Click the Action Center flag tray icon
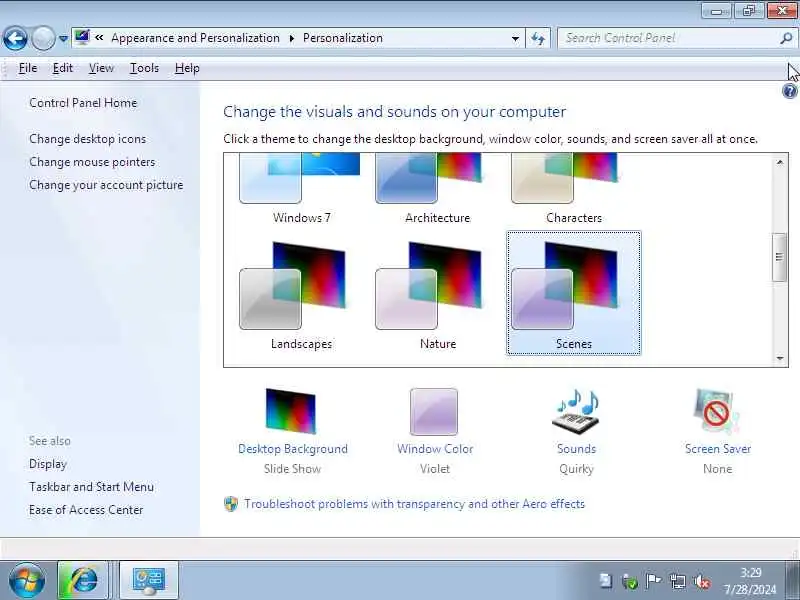This screenshot has width=800, height=600. [x=654, y=581]
